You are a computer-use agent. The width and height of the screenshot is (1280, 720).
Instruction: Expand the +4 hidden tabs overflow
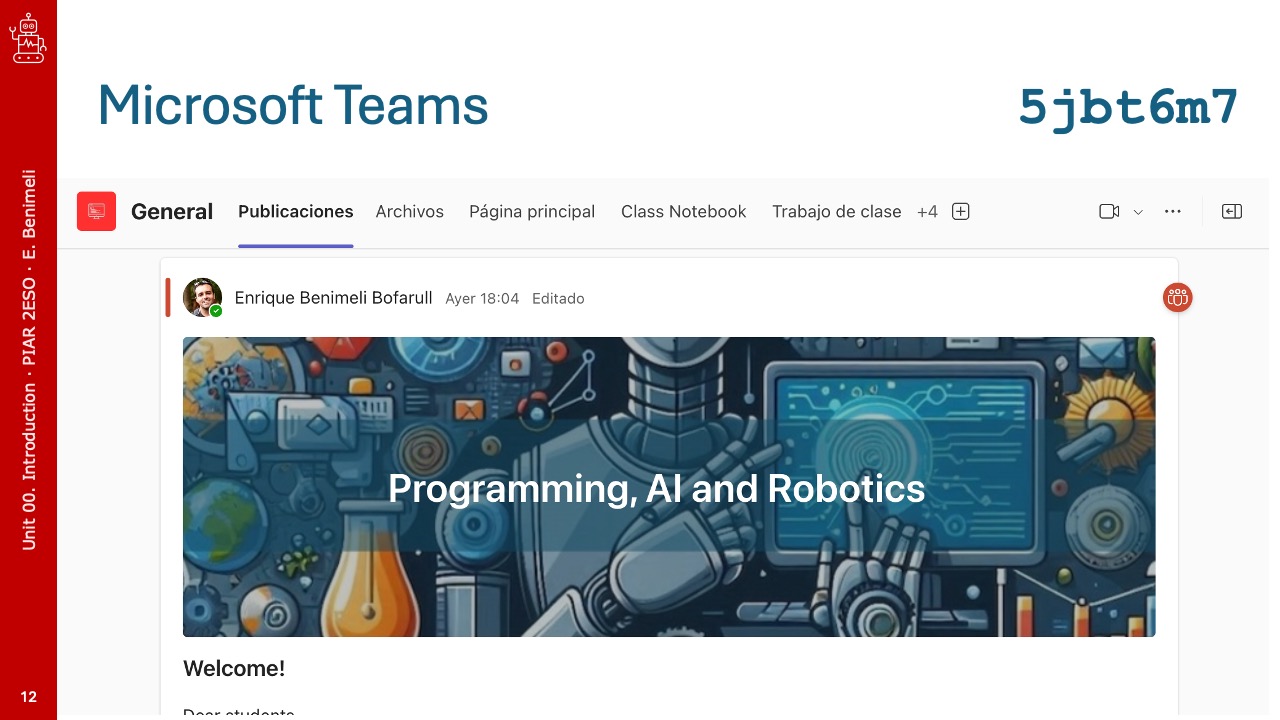927,211
